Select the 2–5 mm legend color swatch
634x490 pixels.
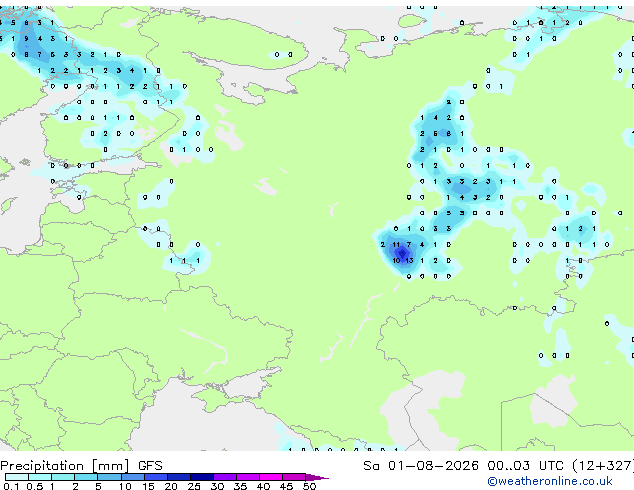(86, 477)
